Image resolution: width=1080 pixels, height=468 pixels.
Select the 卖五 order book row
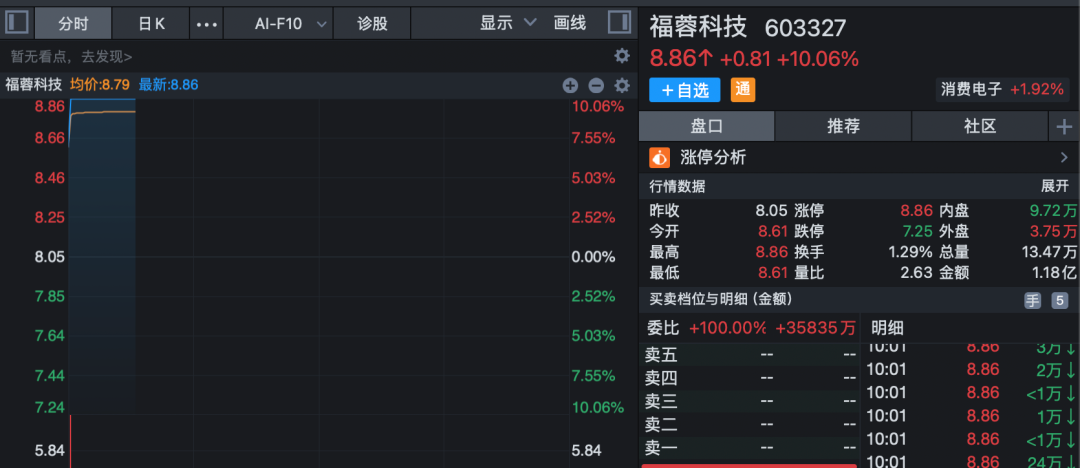tap(749, 356)
